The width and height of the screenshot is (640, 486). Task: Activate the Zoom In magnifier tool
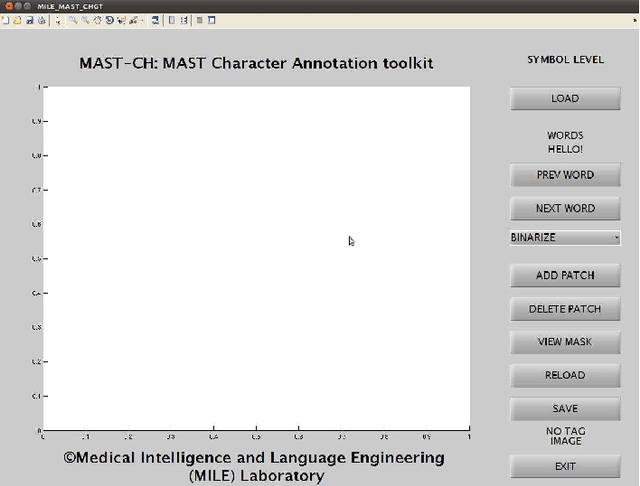pos(73,20)
